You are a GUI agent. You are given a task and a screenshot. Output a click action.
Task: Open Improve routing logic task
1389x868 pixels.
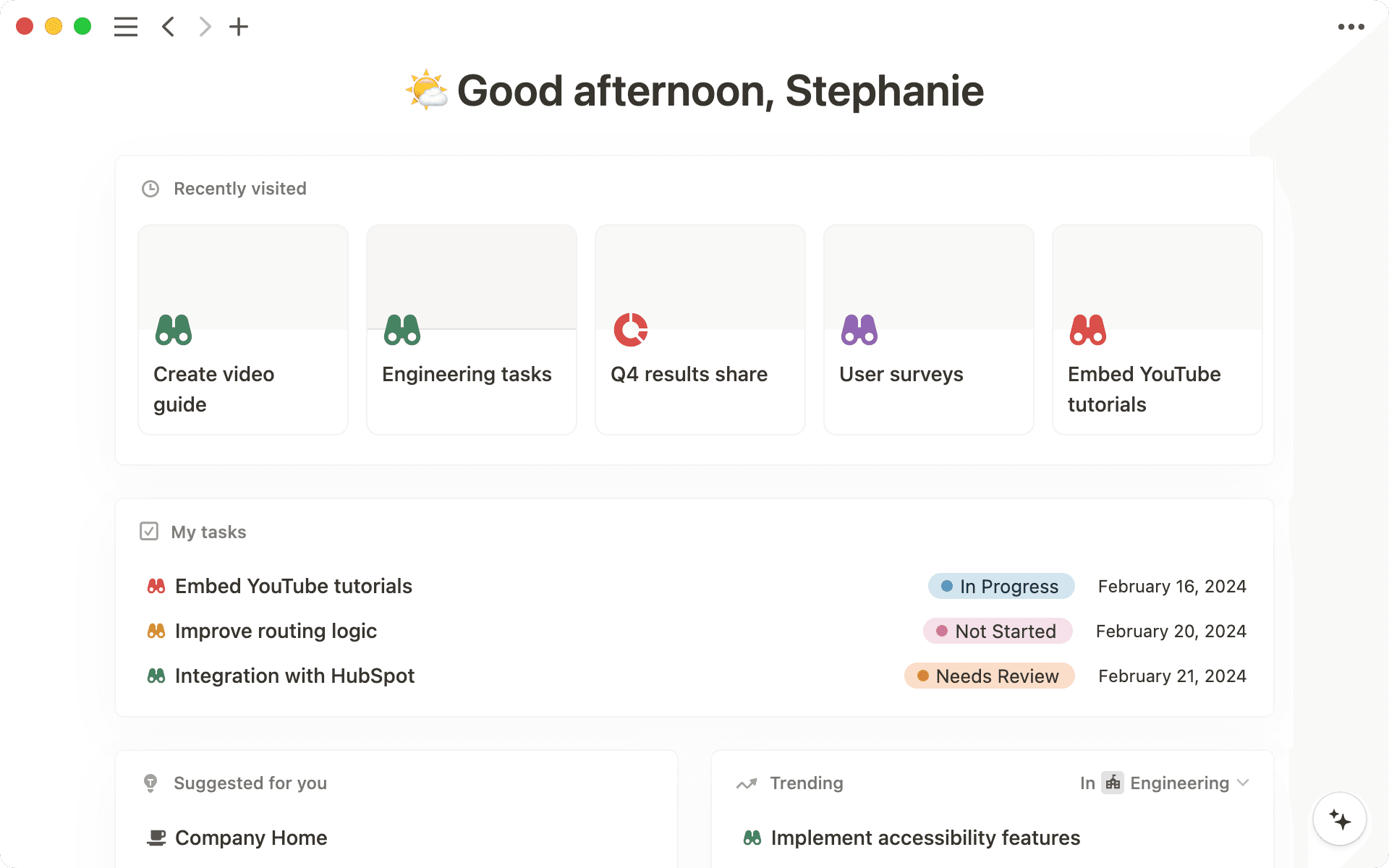276,631
